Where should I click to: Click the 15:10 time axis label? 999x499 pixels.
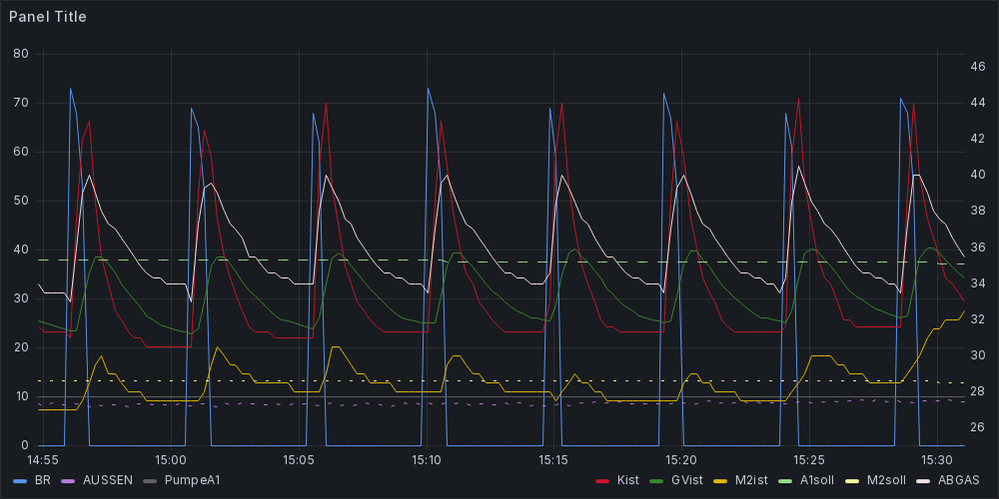coord(426,459)
